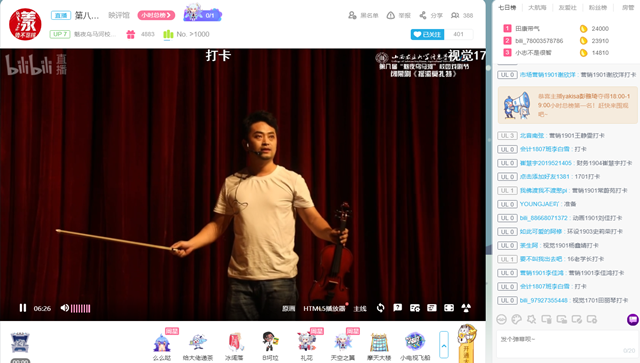Switch to the 七日榜 tab
This screenshot has height=363, width=640.
pos(507,8)
